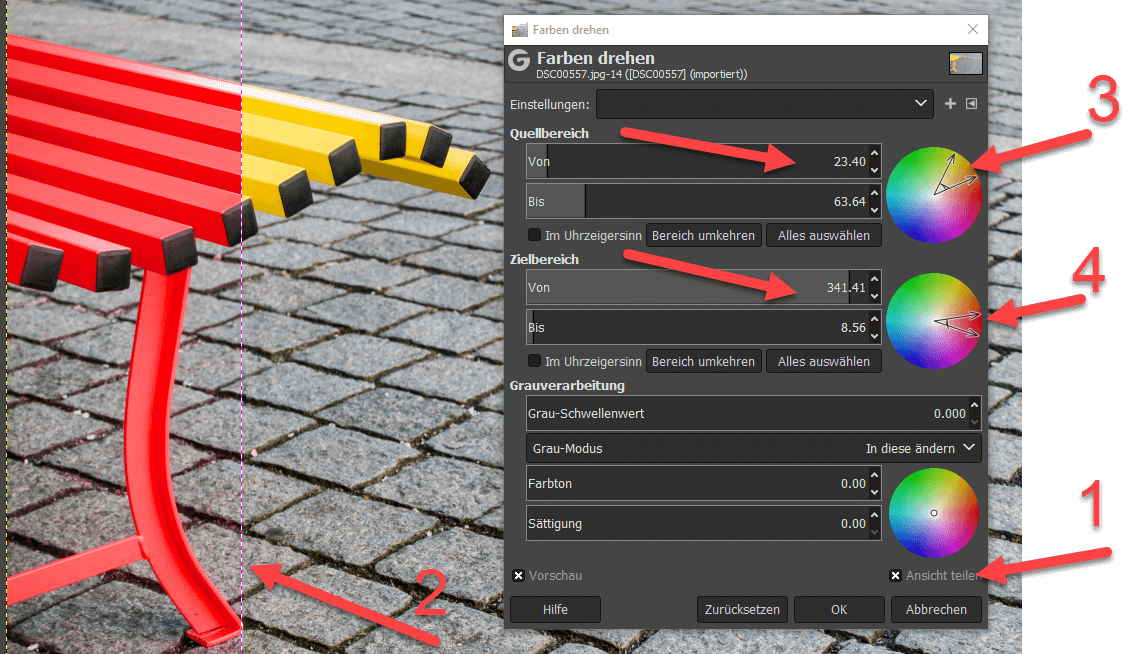This screenshot has height=654, width=1133.
Task: Click the image preview thumbnail in dialog header
Action: 965,64
